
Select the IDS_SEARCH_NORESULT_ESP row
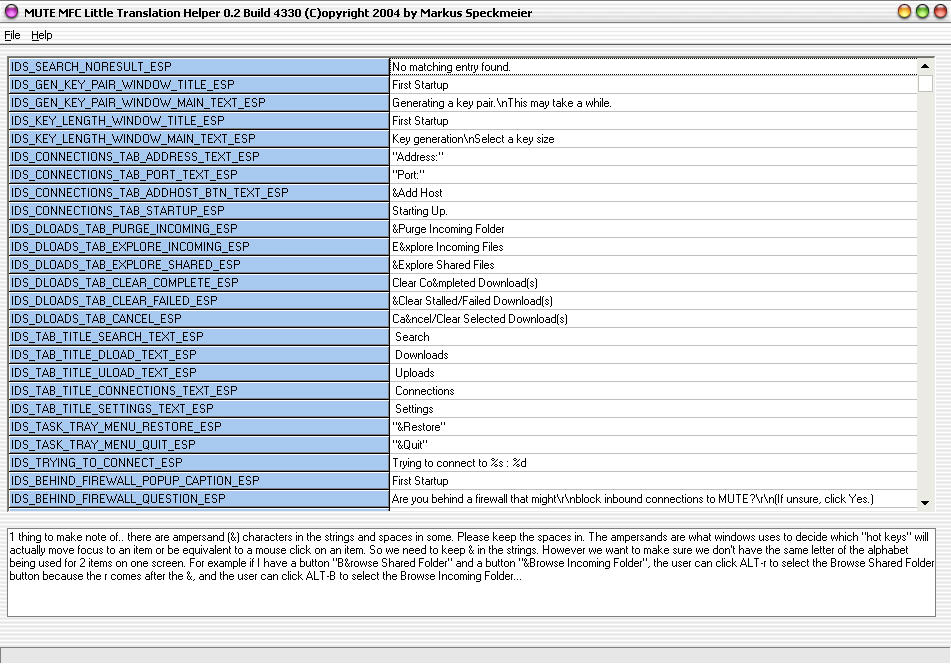tap(463, 67)
